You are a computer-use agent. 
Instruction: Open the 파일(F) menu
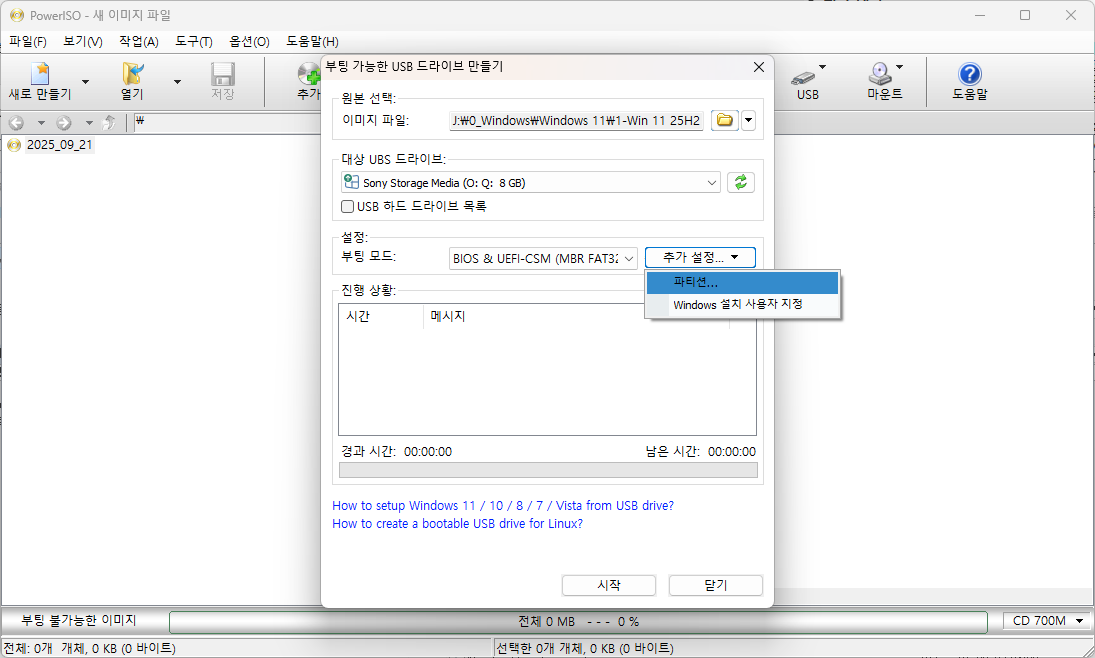click(28, 41)
